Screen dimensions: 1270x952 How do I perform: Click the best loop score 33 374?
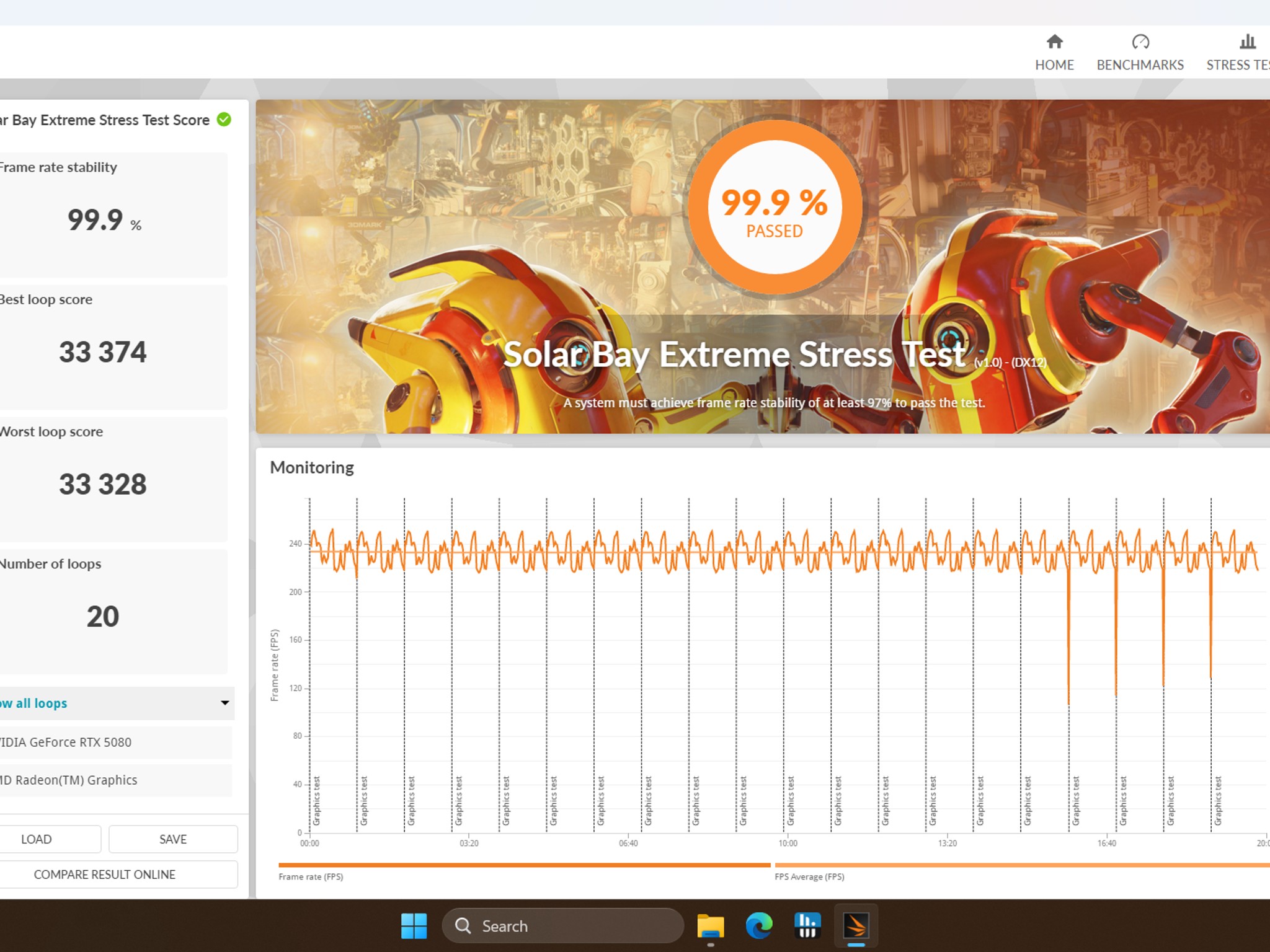coord(103,352)
